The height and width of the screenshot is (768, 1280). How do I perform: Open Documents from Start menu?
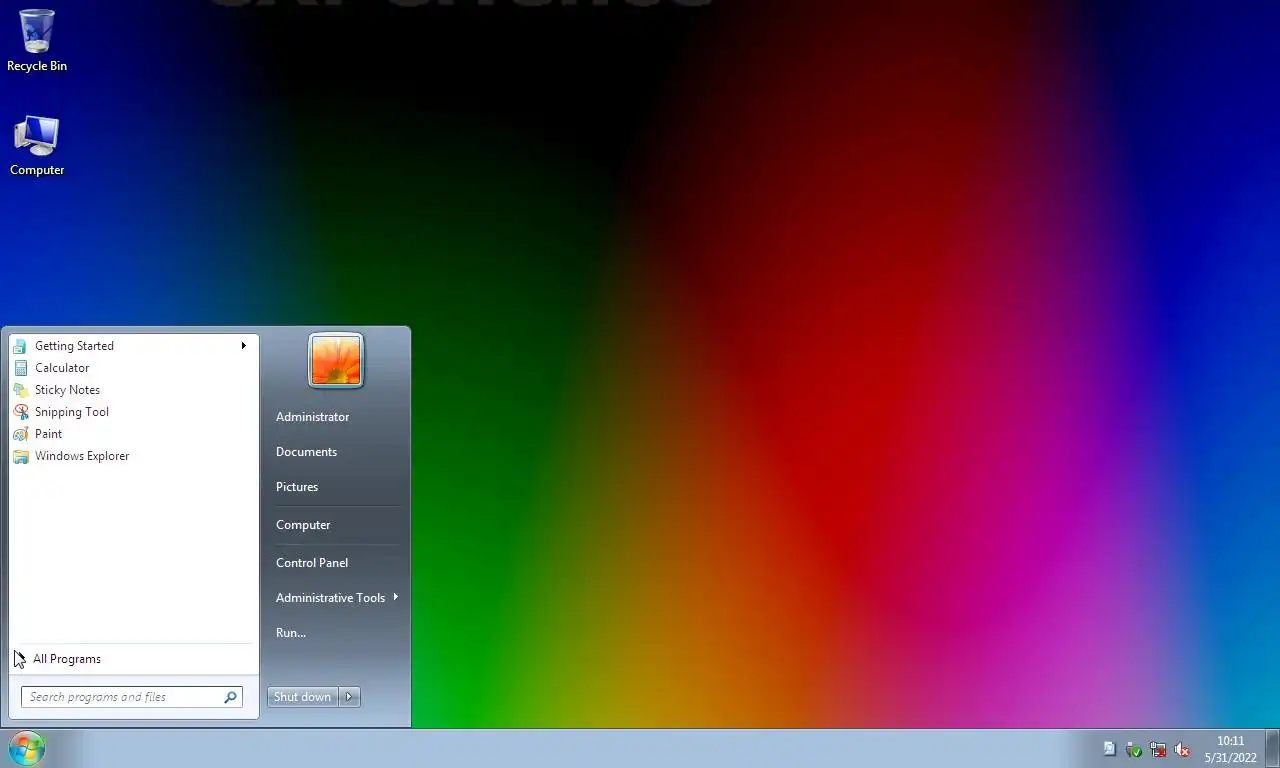click(x=306, y=452)
